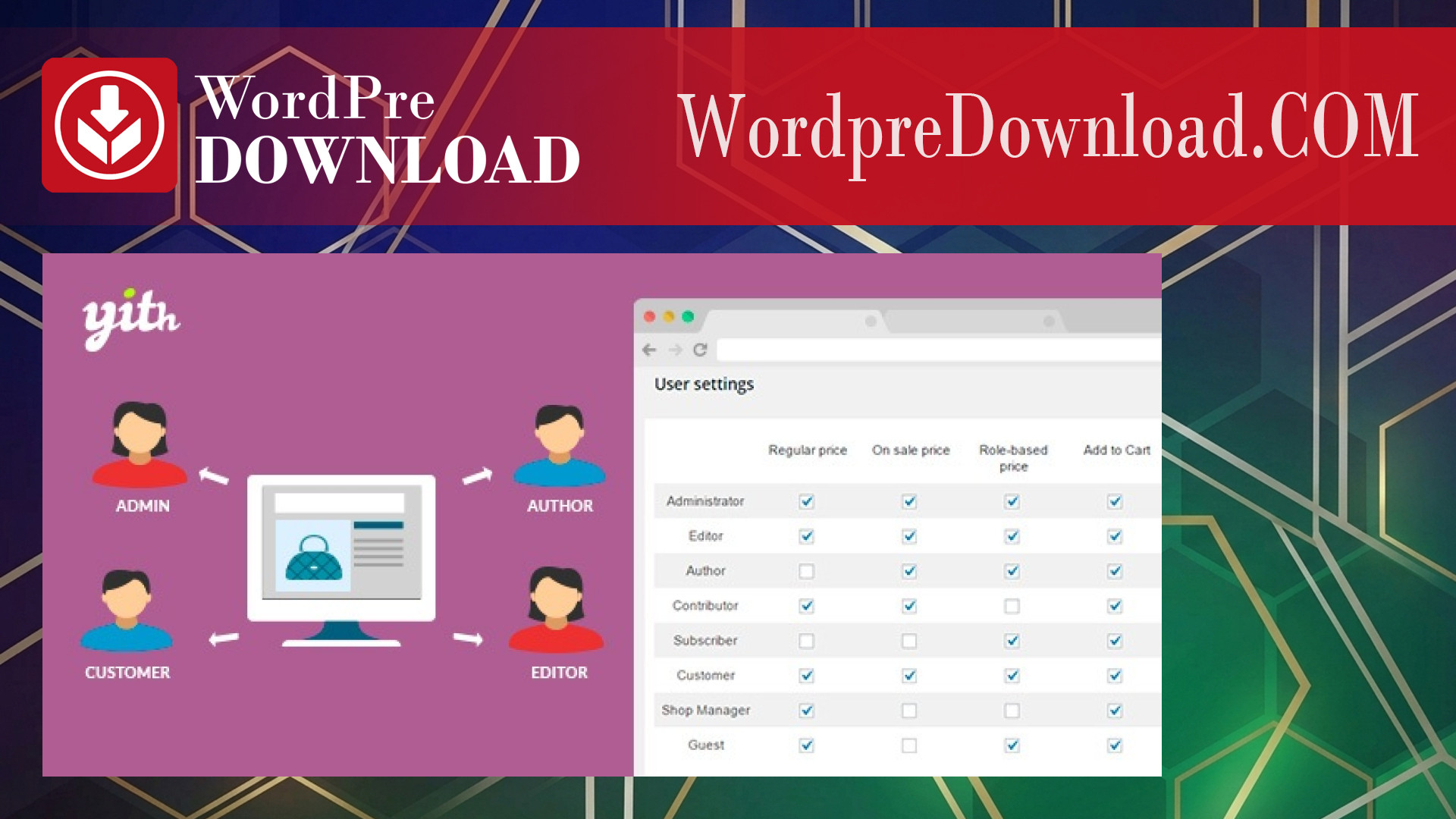Click the 'Contributor' row label
1456x819 pixels.
pyautogui.click(x=705, y=605)
